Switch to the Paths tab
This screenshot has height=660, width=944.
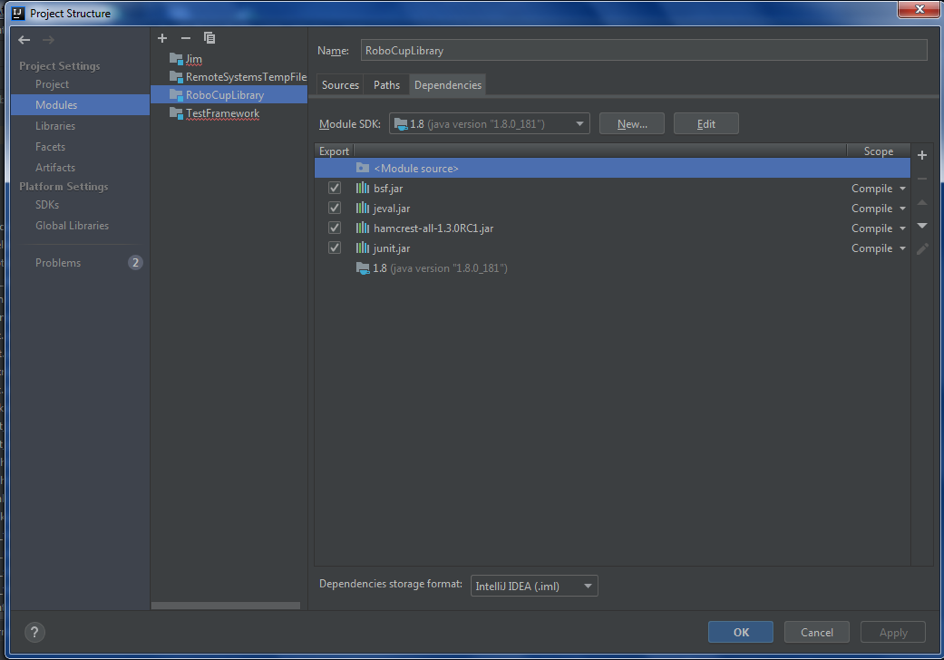[x=387, y=85]
